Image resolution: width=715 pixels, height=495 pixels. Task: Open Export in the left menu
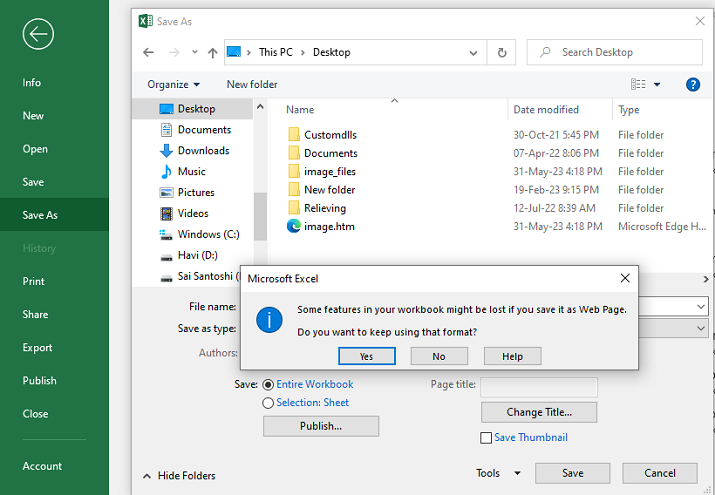pyautogui.click(x=38, y=348)
